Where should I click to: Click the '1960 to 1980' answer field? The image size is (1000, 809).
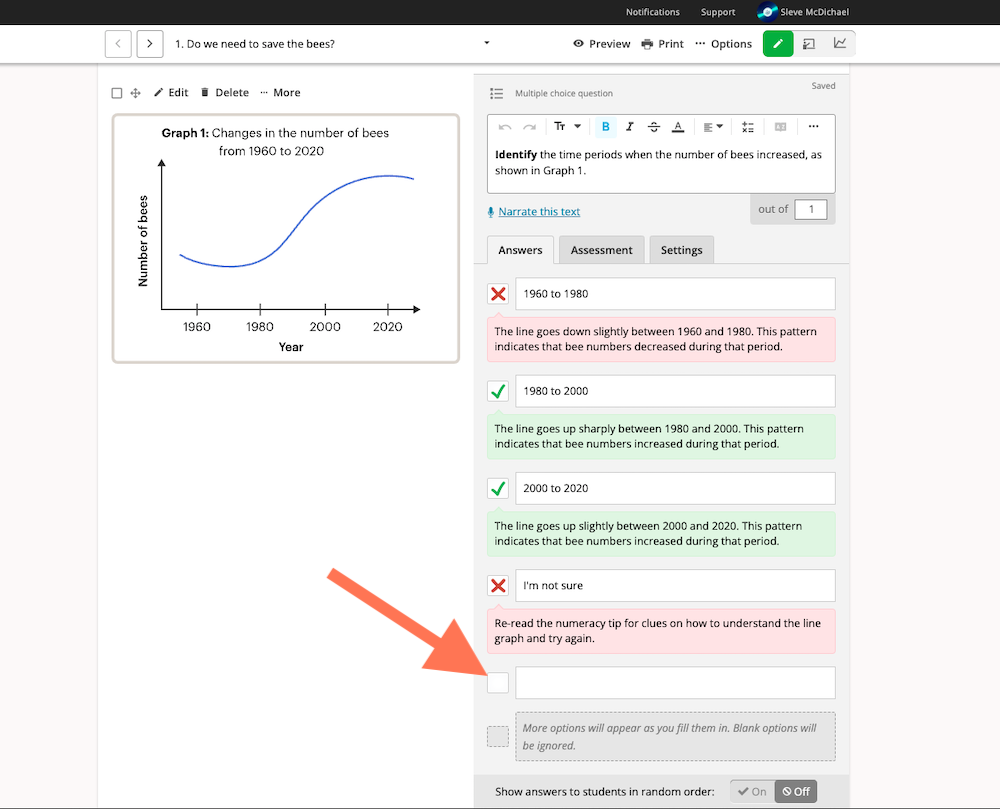[x=675, y=294]
